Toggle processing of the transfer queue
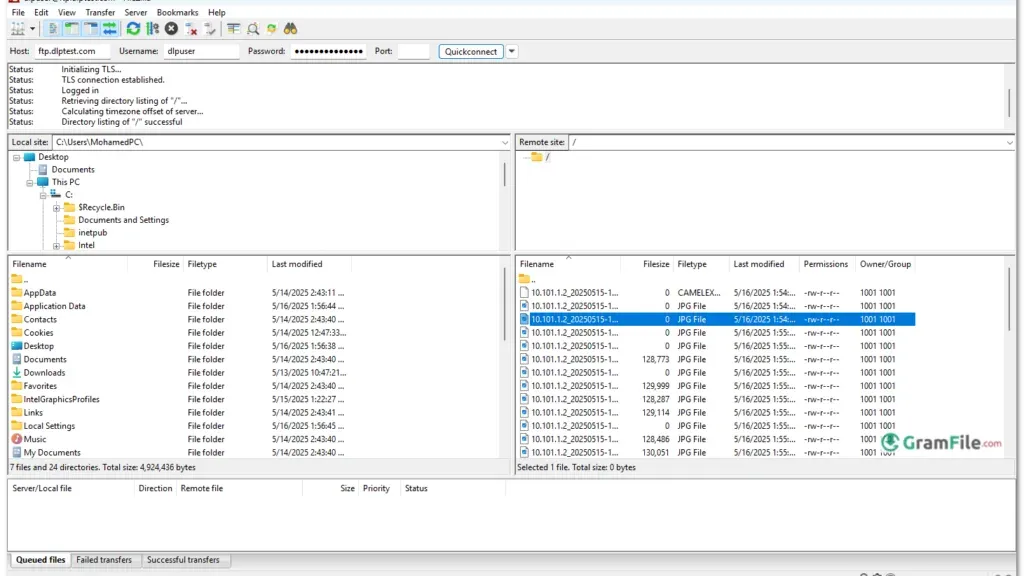This screenshot has width=1024, height=576. 153,29
